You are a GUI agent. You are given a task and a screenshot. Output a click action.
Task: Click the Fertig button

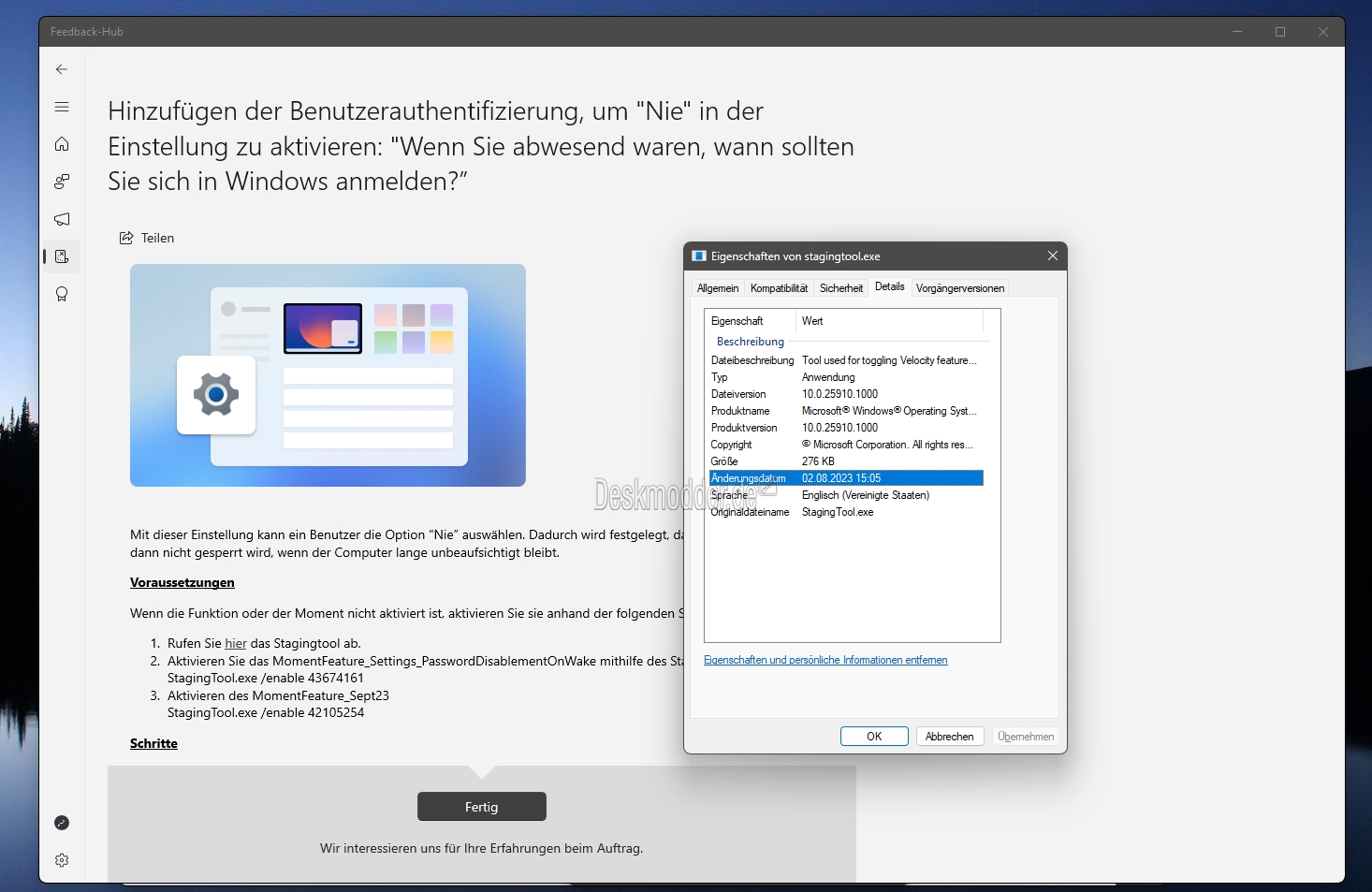click(482, 807)
